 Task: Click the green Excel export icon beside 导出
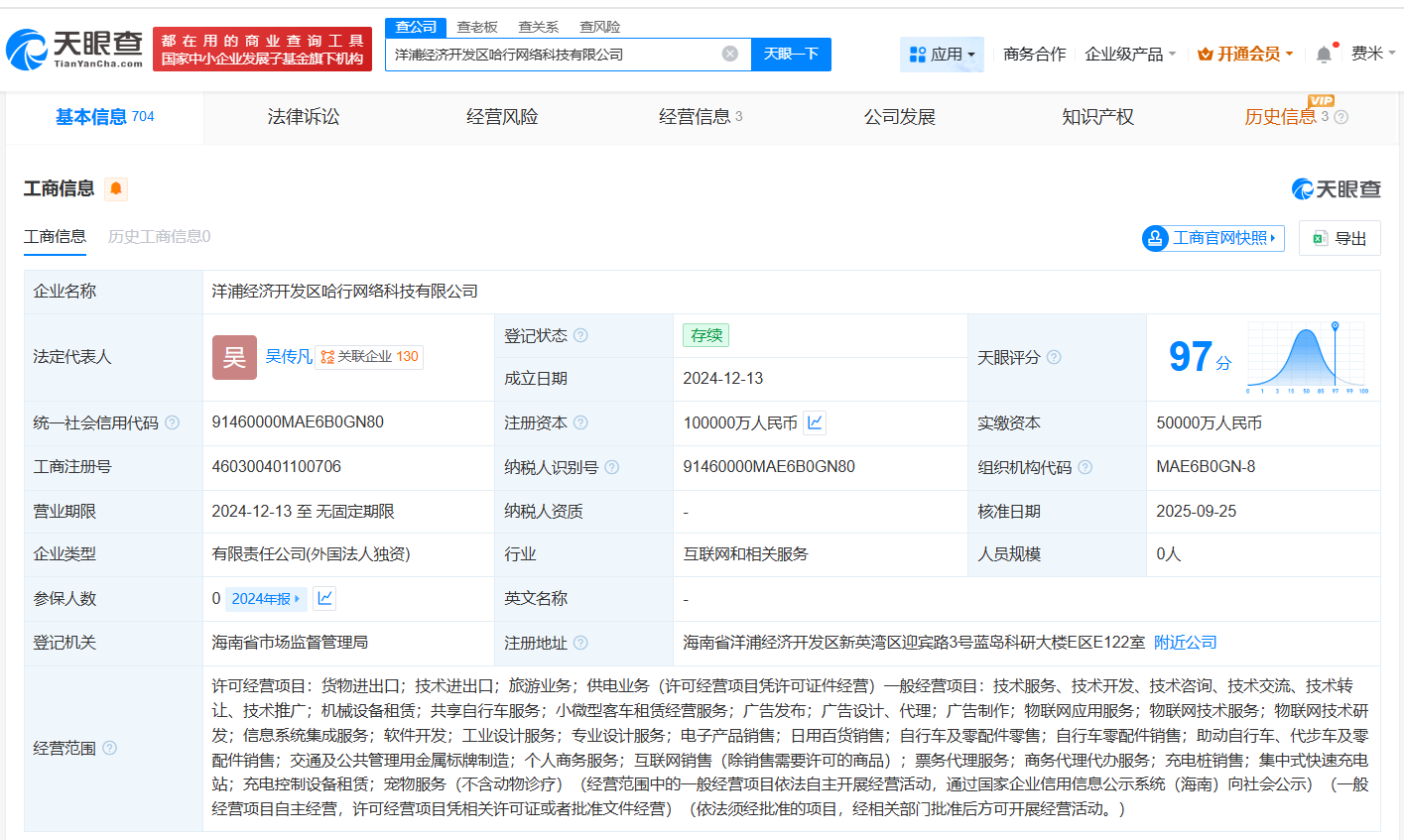[1320, 237]
